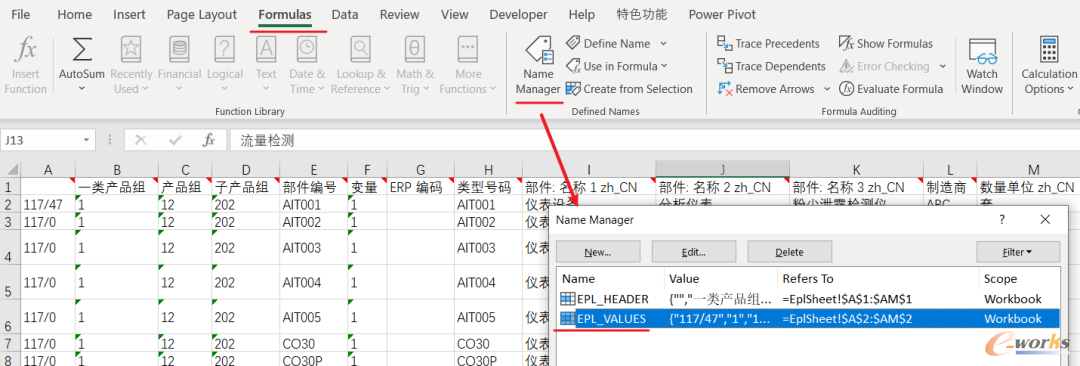The image size is (1080, 366).
Task: Click the Name Manager help question mark
Action: coord(1002,219)
